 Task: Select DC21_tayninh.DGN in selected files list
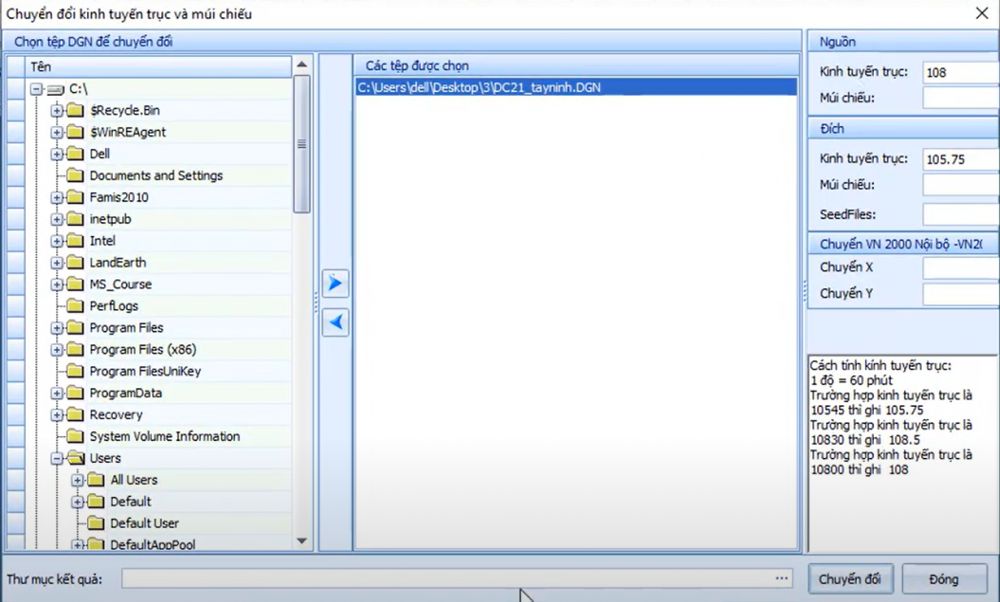pyautogui.click(x=478, y=87)
